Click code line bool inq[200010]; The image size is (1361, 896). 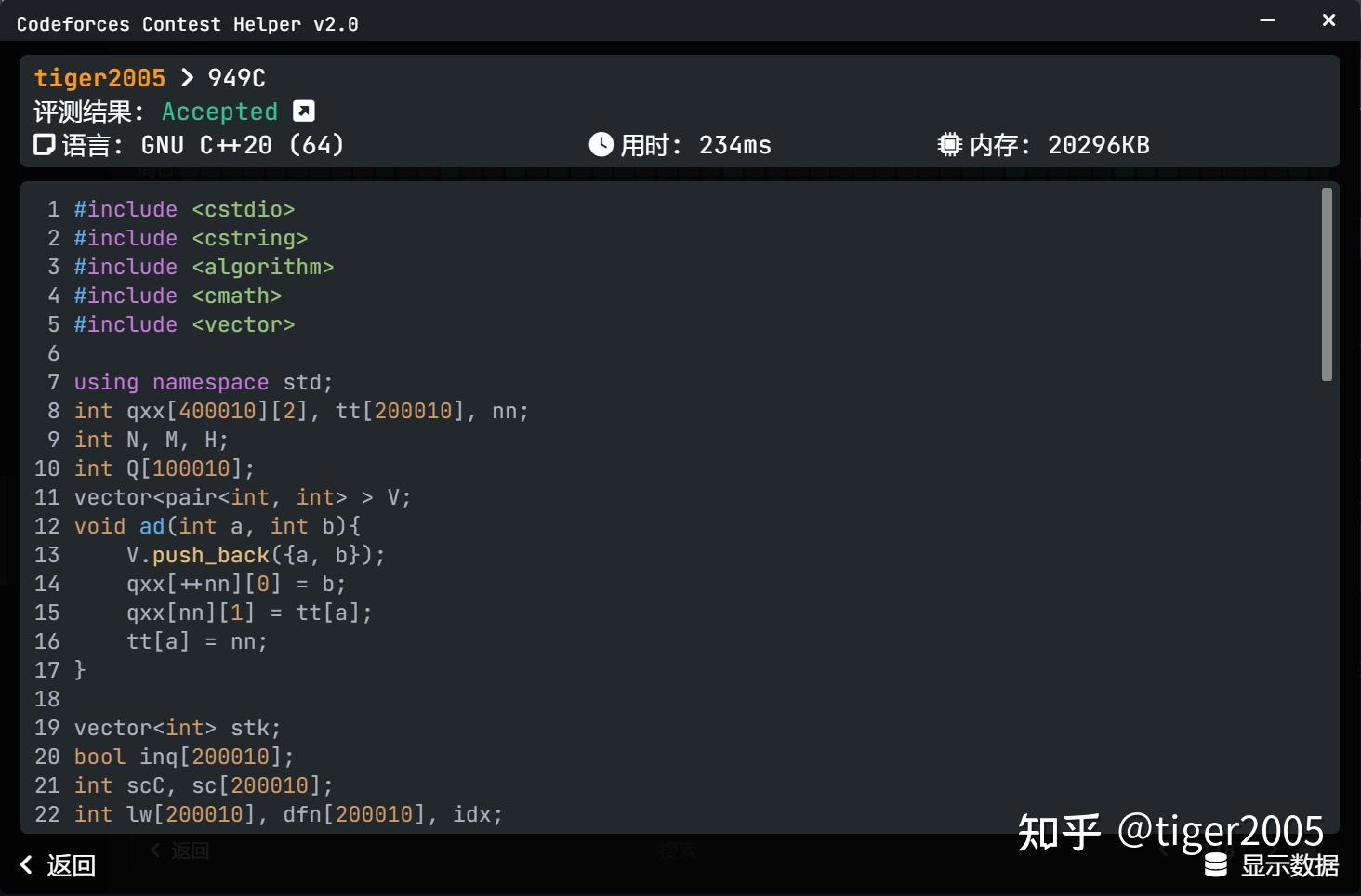[x=184, y=757]
